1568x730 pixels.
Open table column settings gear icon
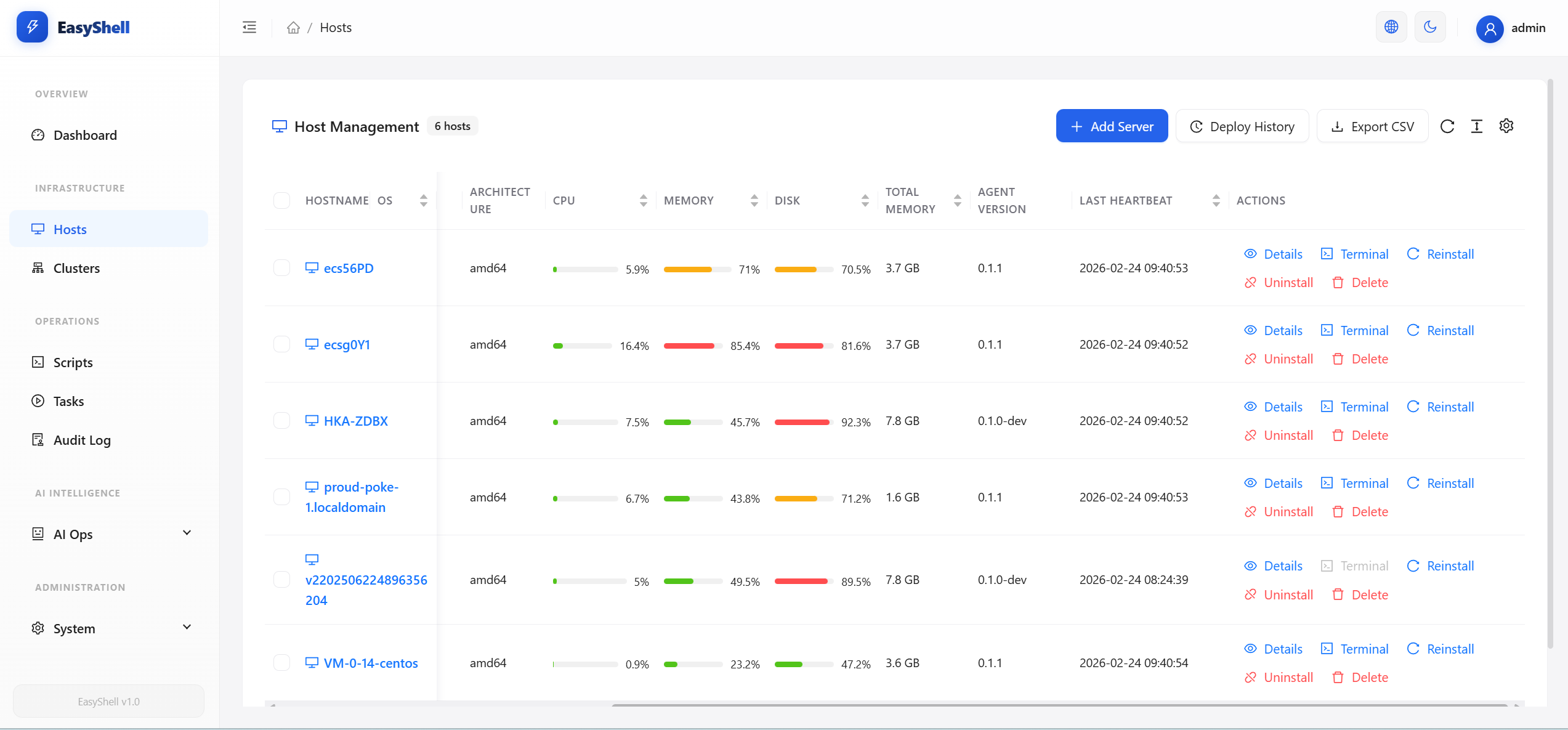(x=1506, y=126)
